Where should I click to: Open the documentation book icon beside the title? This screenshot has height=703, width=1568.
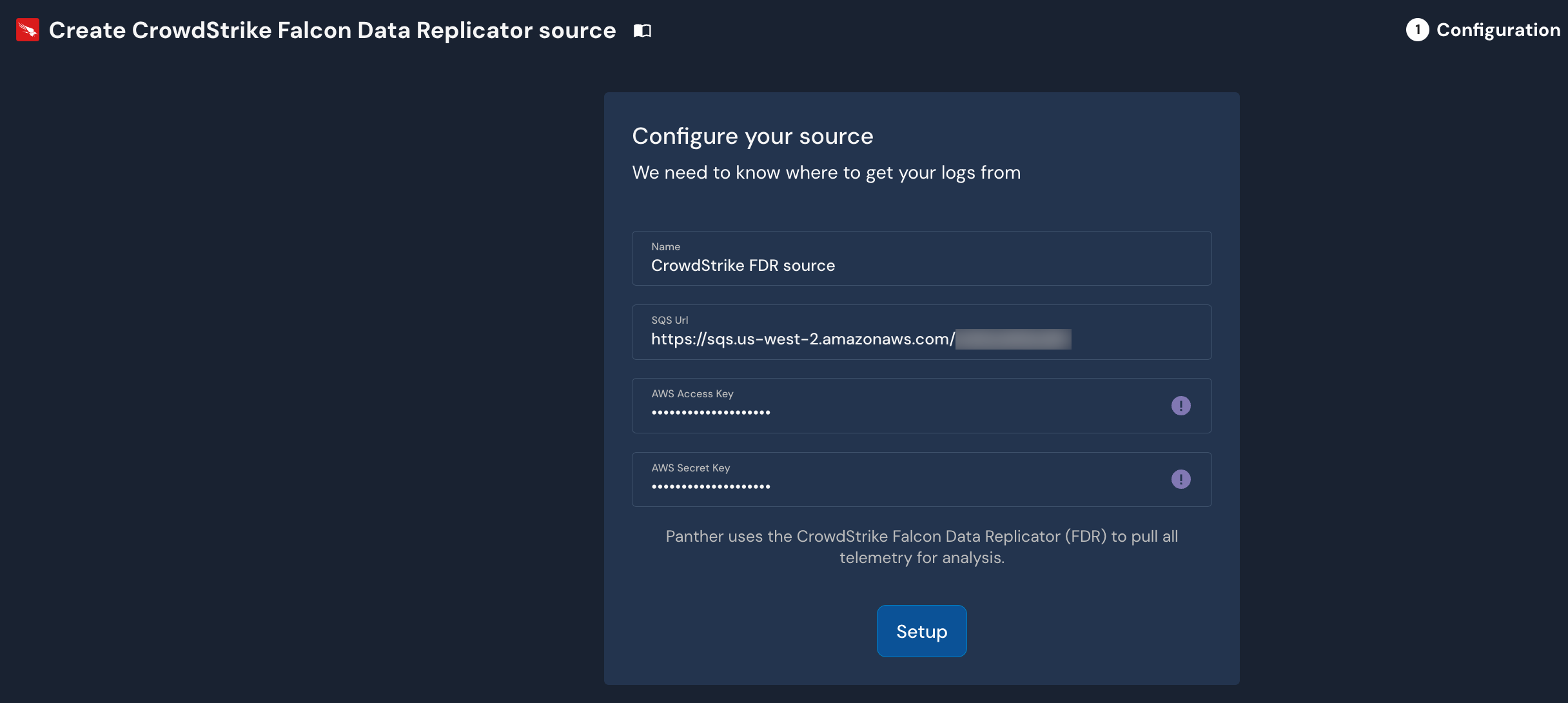point(642,30)
